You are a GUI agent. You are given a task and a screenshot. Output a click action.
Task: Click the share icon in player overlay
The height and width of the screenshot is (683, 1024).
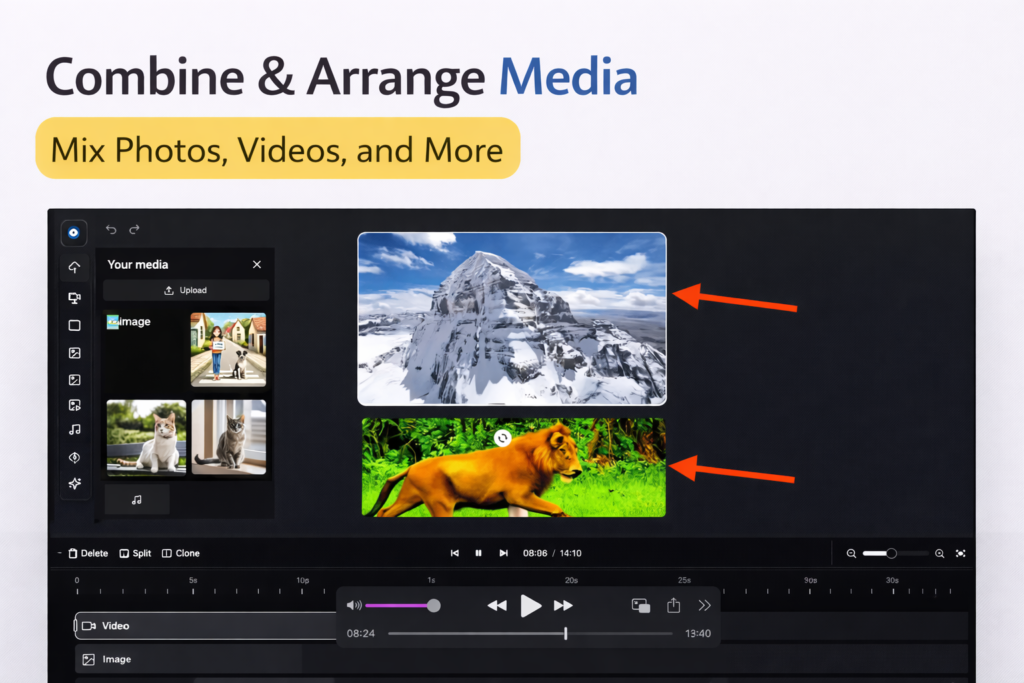[673, 605]
